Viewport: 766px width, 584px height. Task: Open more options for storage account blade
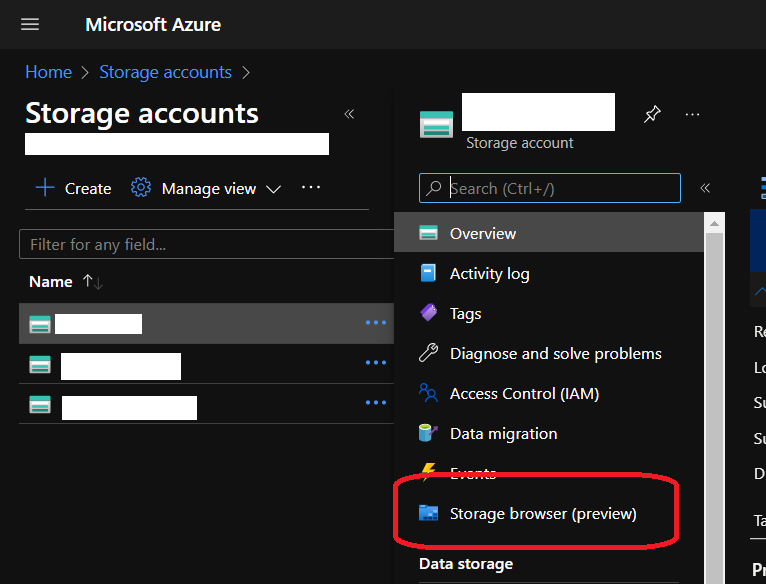click(x=692, y=115)
